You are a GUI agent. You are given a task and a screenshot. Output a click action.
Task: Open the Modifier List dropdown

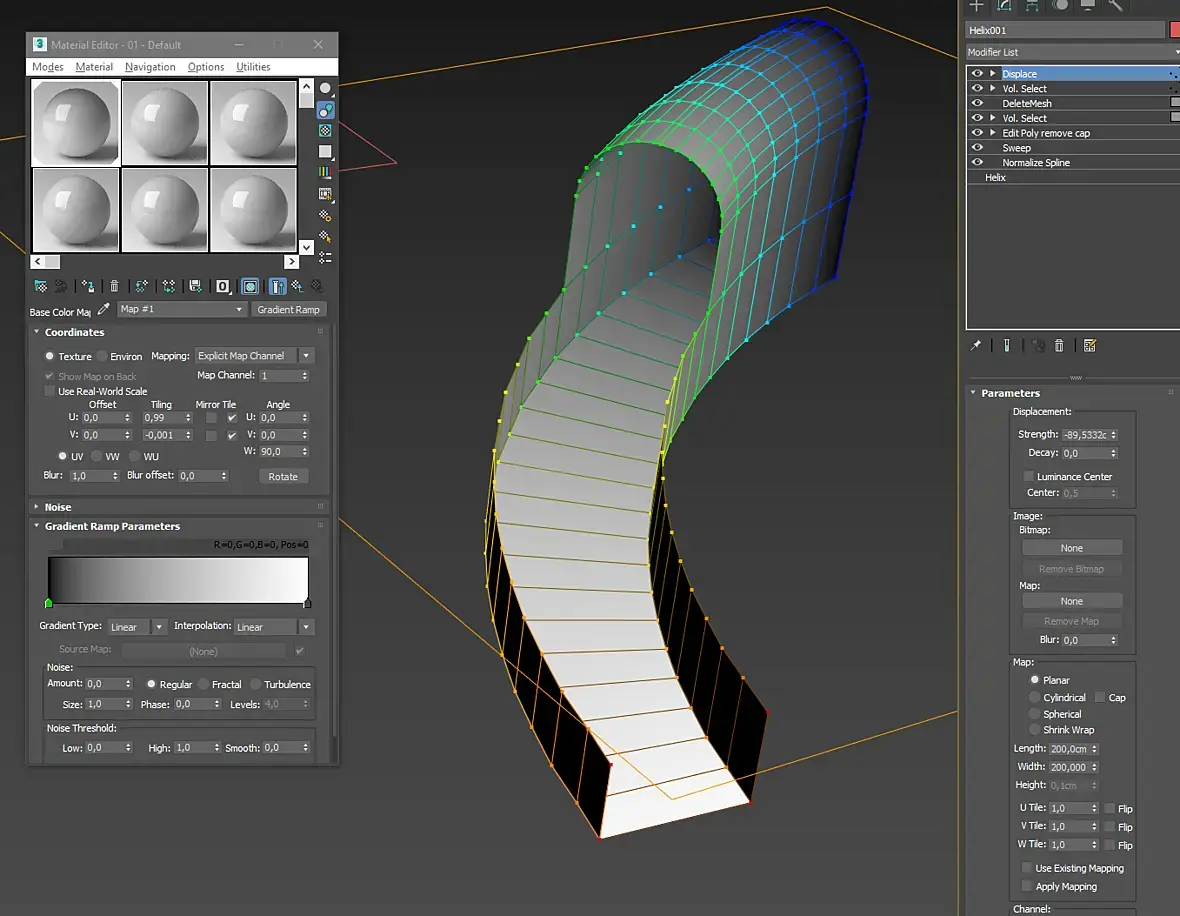(x=1072, y=52)
